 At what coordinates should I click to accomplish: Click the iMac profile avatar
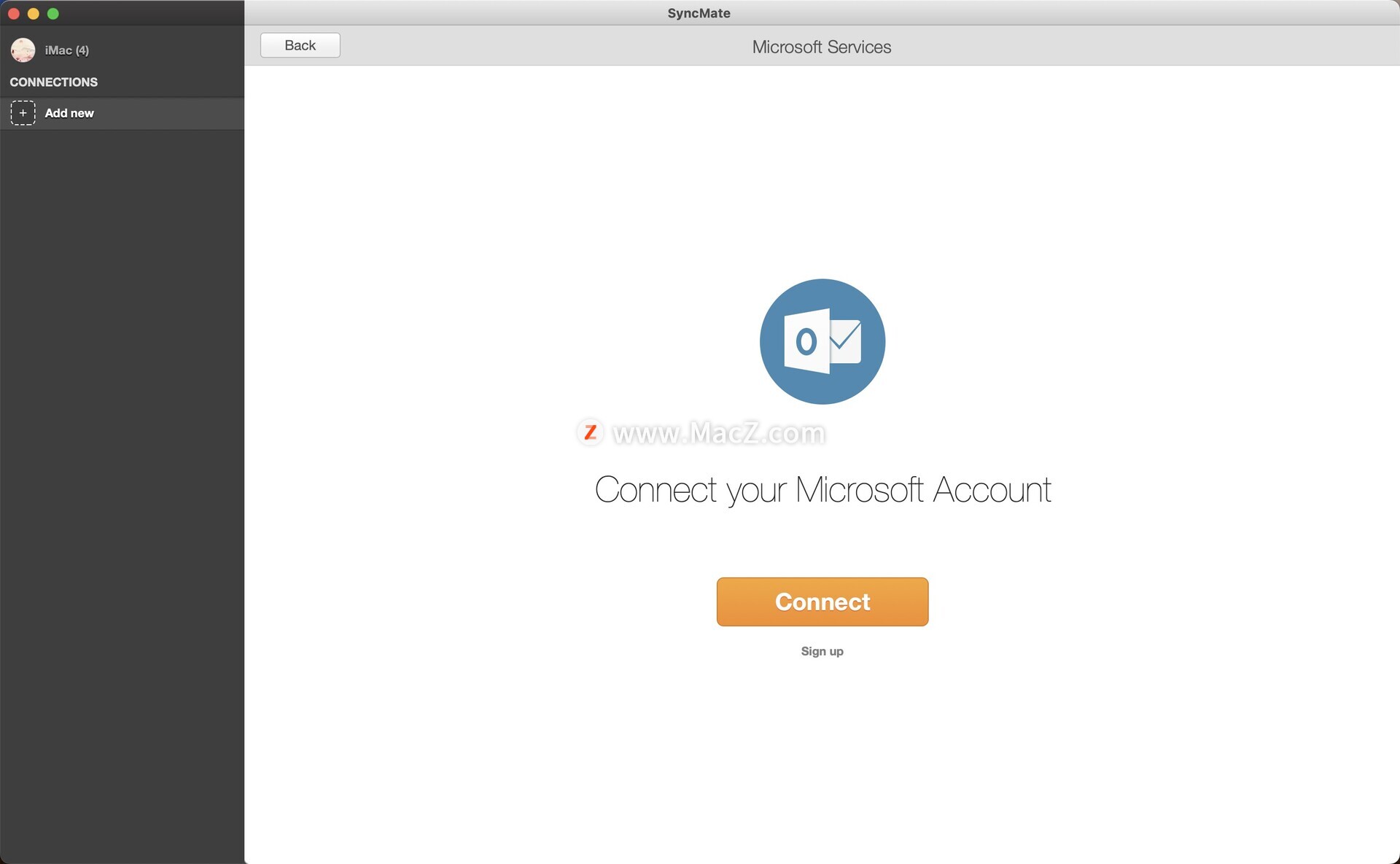pyautogui.click(x=23, y=50)
